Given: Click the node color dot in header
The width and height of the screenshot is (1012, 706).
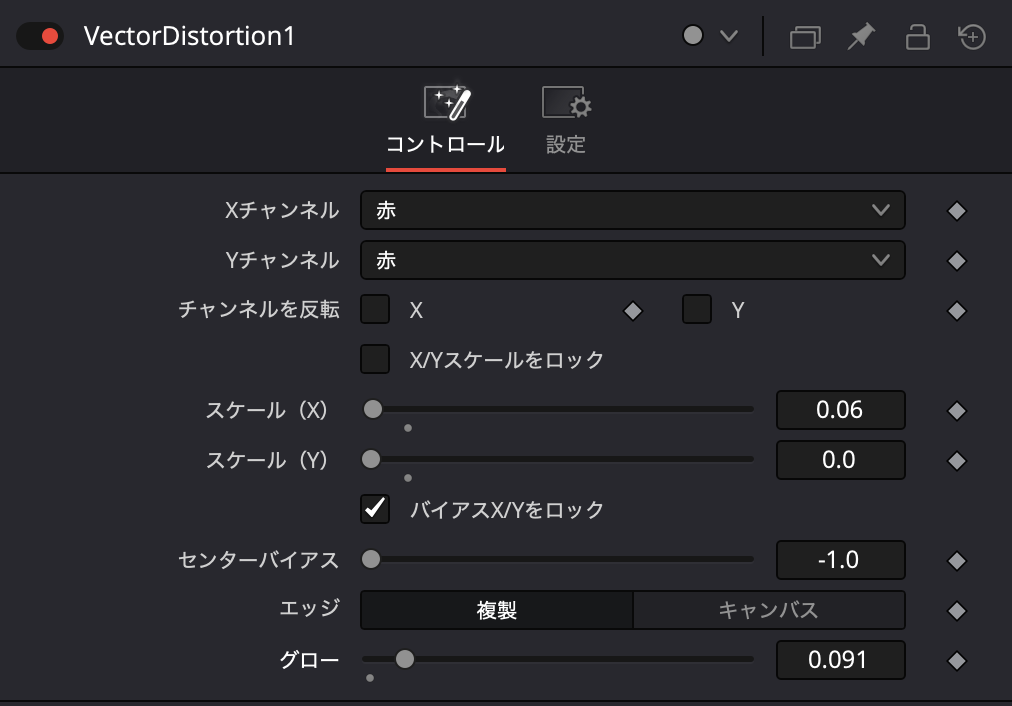Looking at the screenshot, I should tap(693, 35).
